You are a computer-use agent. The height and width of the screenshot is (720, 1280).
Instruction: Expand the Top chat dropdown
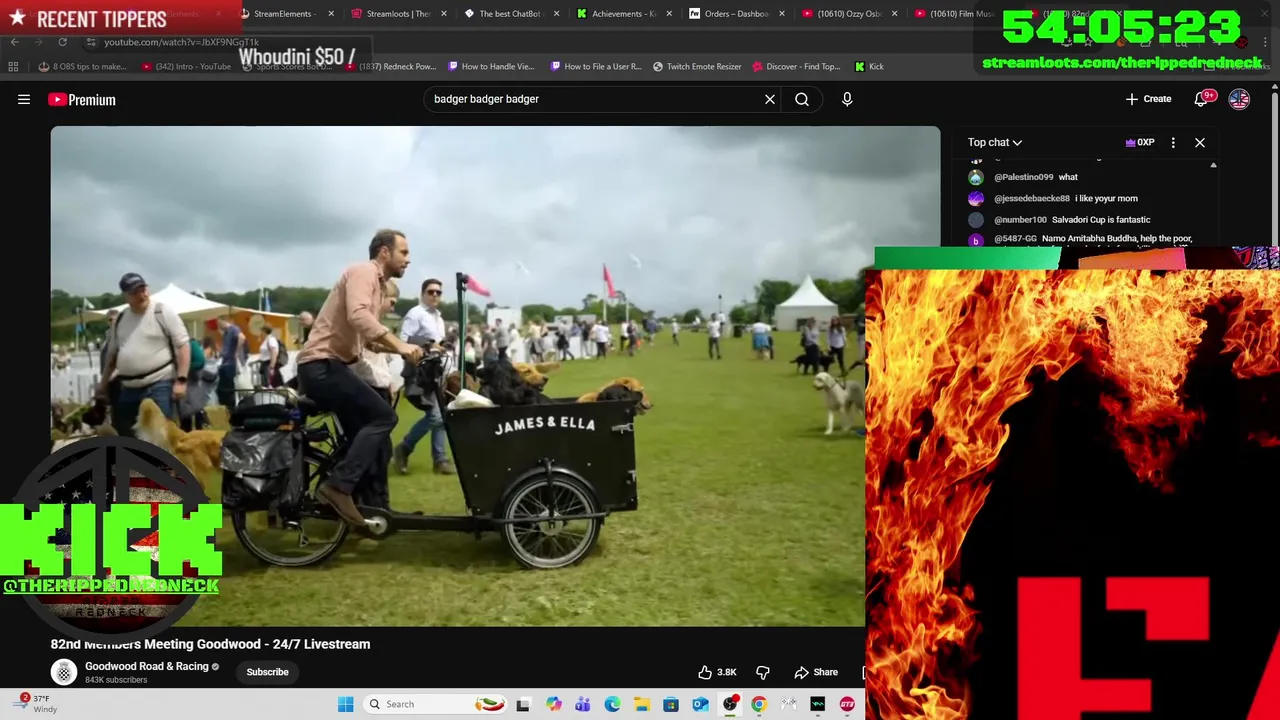(x=995, y=142)
